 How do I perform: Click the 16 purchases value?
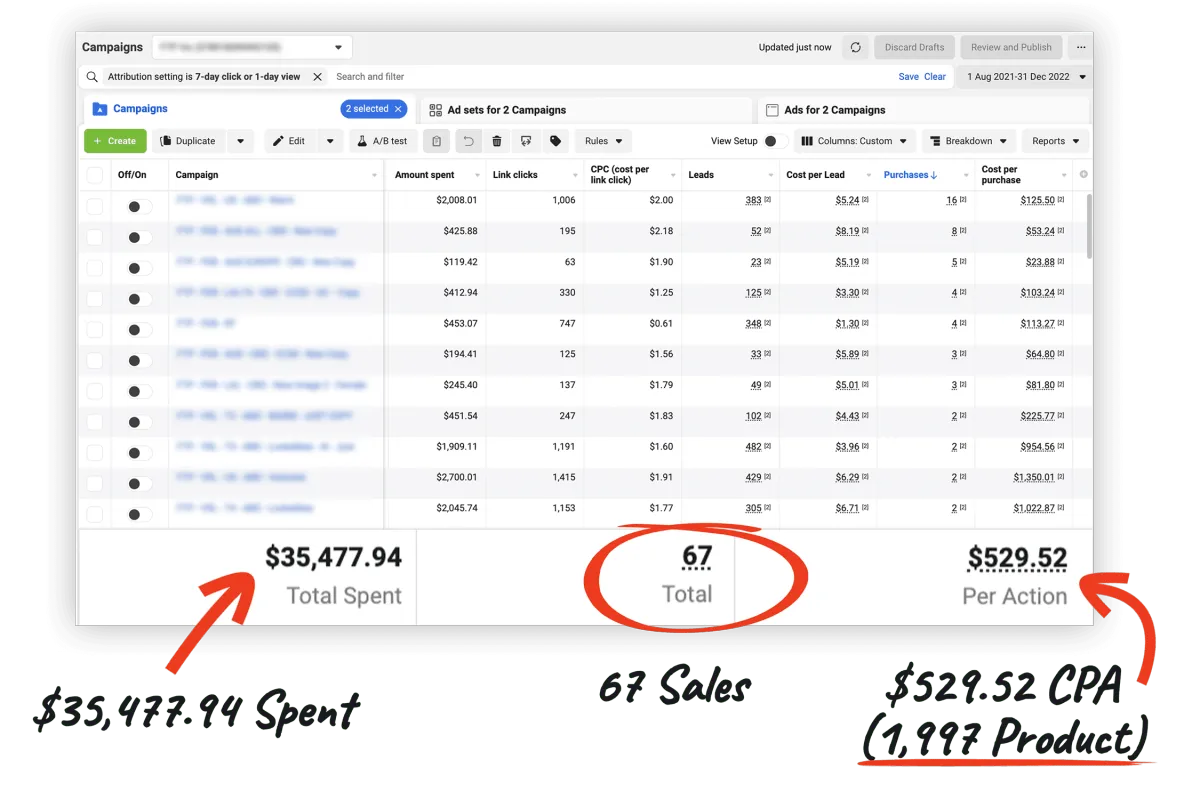tap(952, 200)
